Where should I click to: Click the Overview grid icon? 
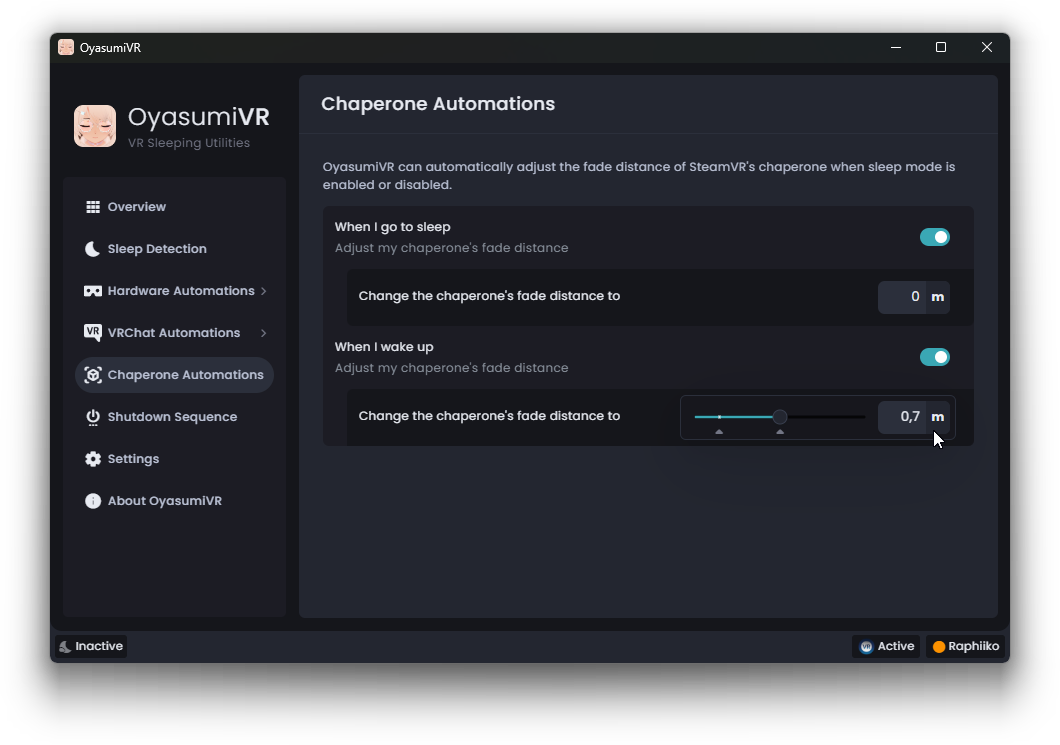93,207
